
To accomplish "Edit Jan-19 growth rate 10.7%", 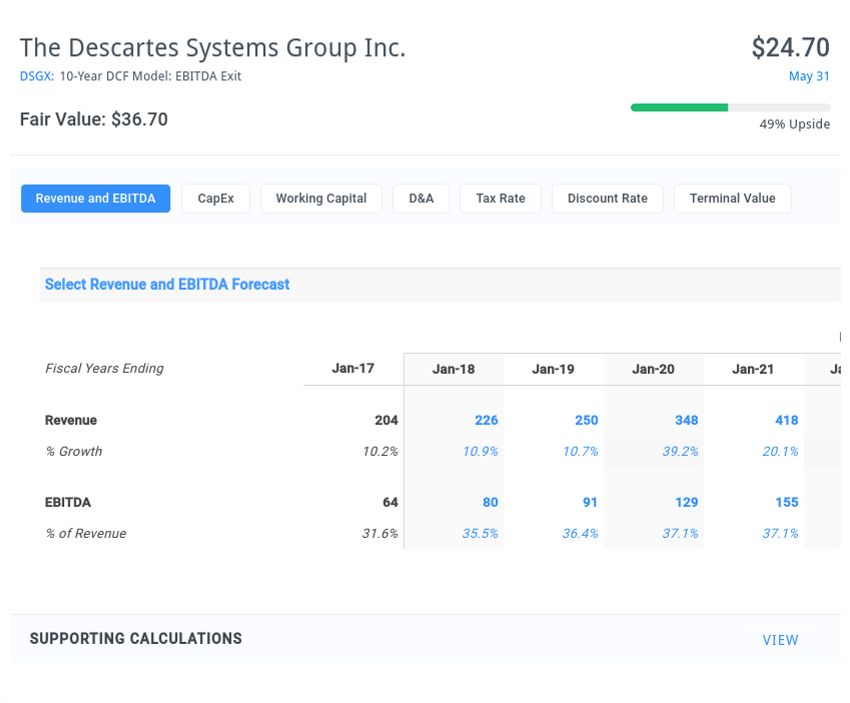I will 580,451.
